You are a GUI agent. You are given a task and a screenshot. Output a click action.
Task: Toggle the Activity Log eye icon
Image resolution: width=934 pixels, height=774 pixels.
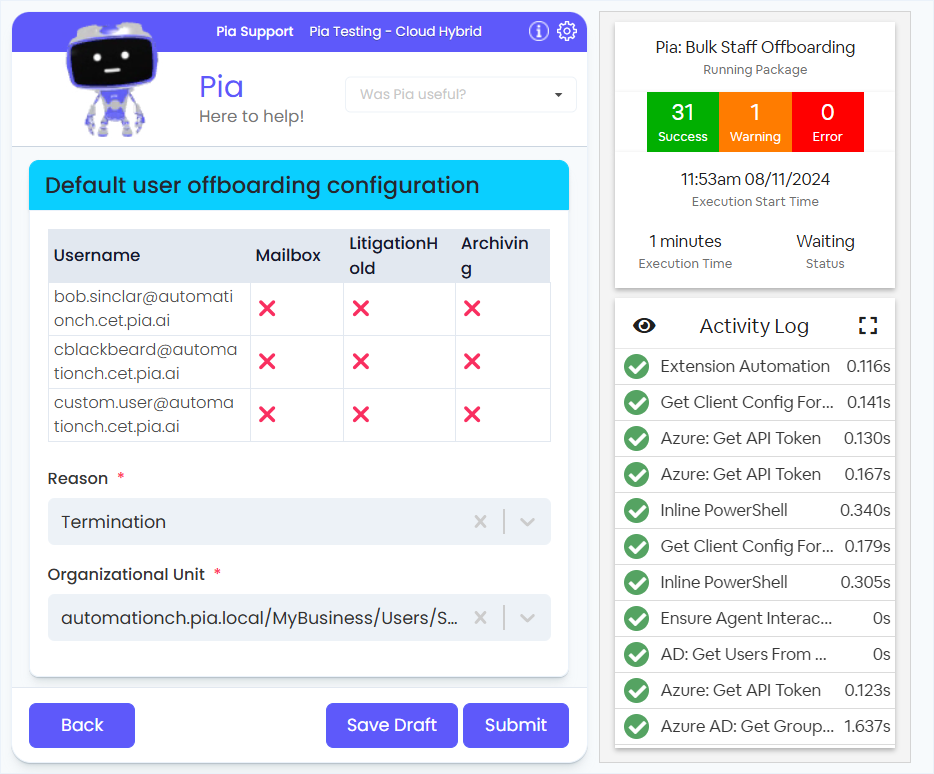tap(644, 325)
